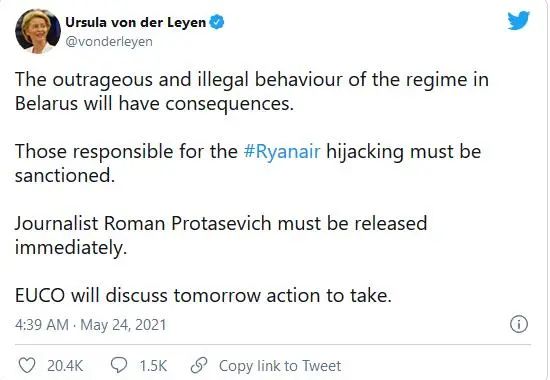
Task: Like the tweet with the heart icon
Action: pyautogui.click(x=27, y=365)
